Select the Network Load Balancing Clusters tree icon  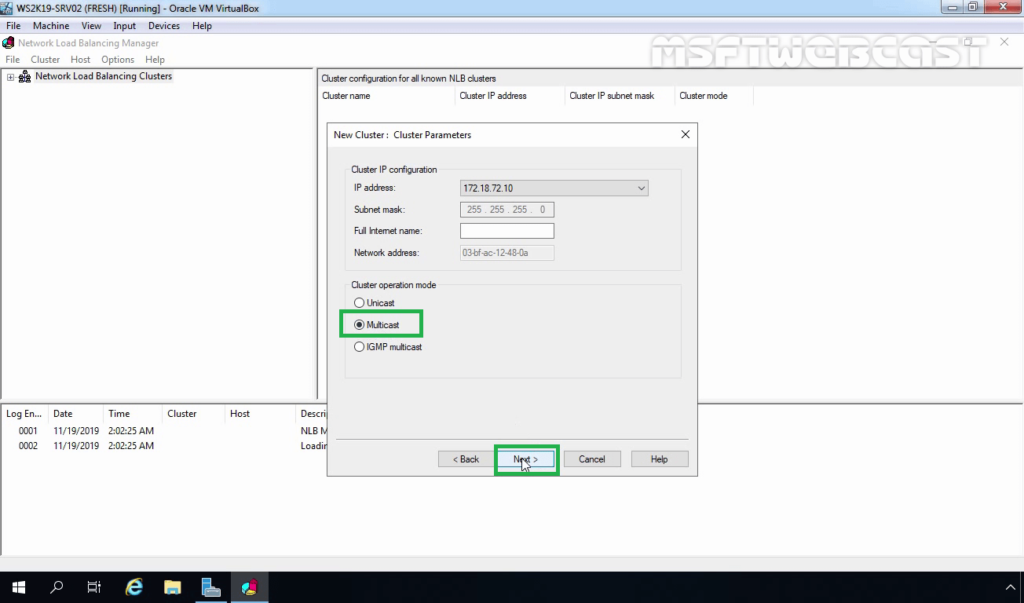(25, 76)
